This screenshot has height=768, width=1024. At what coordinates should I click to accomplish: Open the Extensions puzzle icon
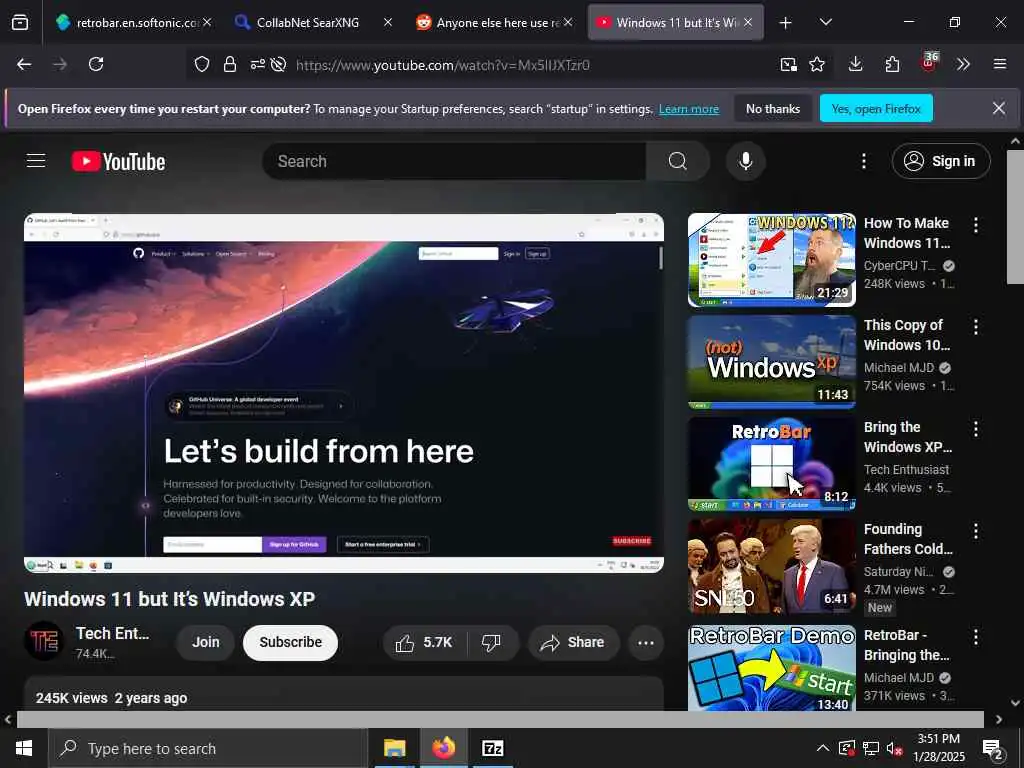[x=892, y=64]
